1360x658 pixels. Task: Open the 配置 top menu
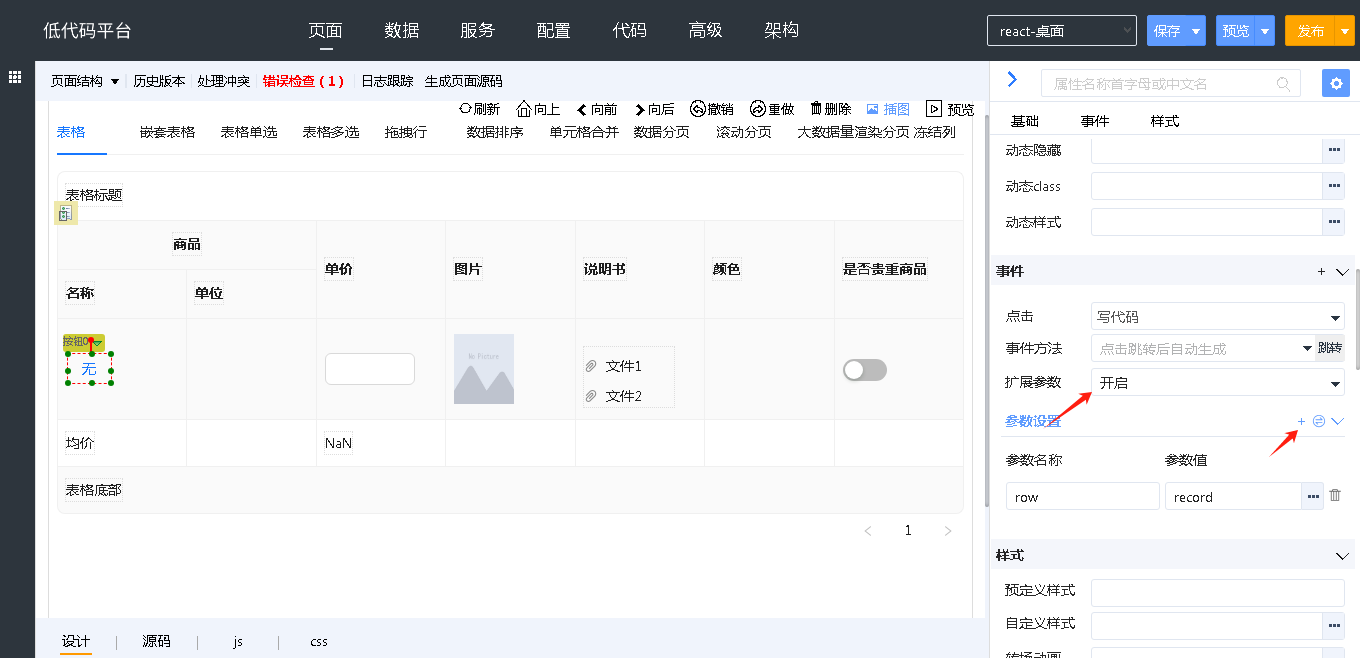point(554,30)
